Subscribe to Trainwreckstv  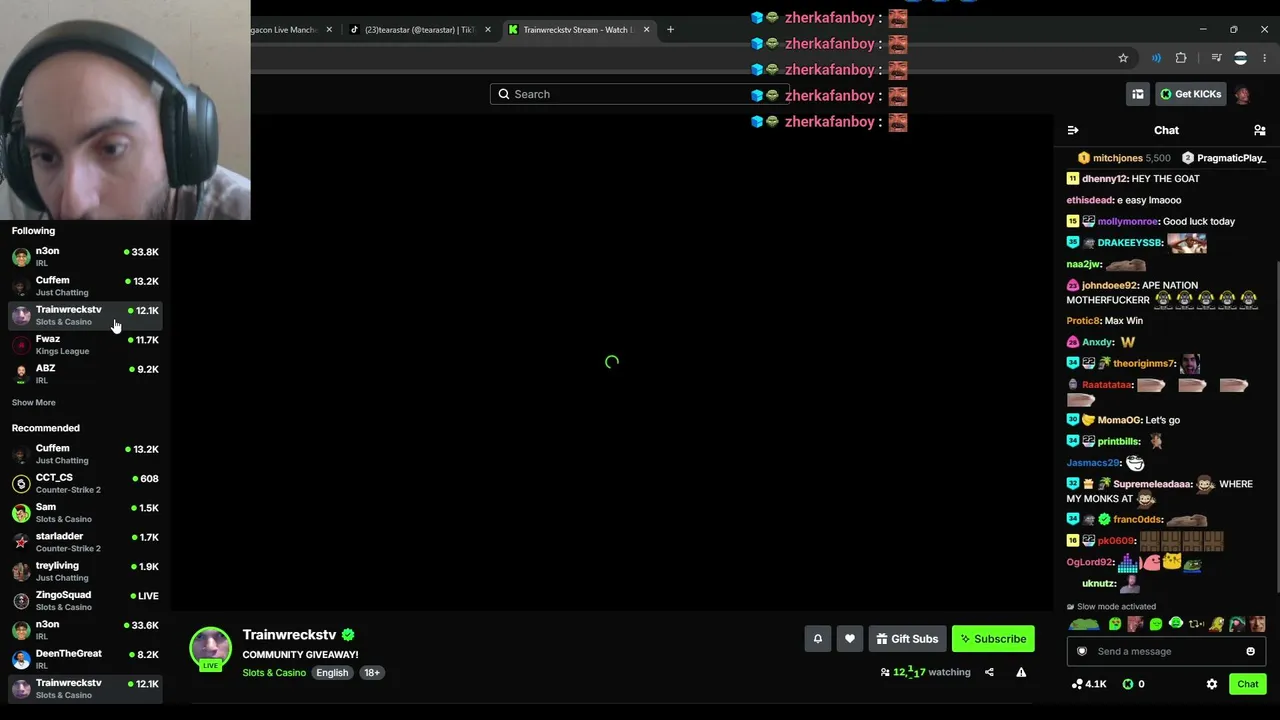pyautogui.click(x=993, y=639)
